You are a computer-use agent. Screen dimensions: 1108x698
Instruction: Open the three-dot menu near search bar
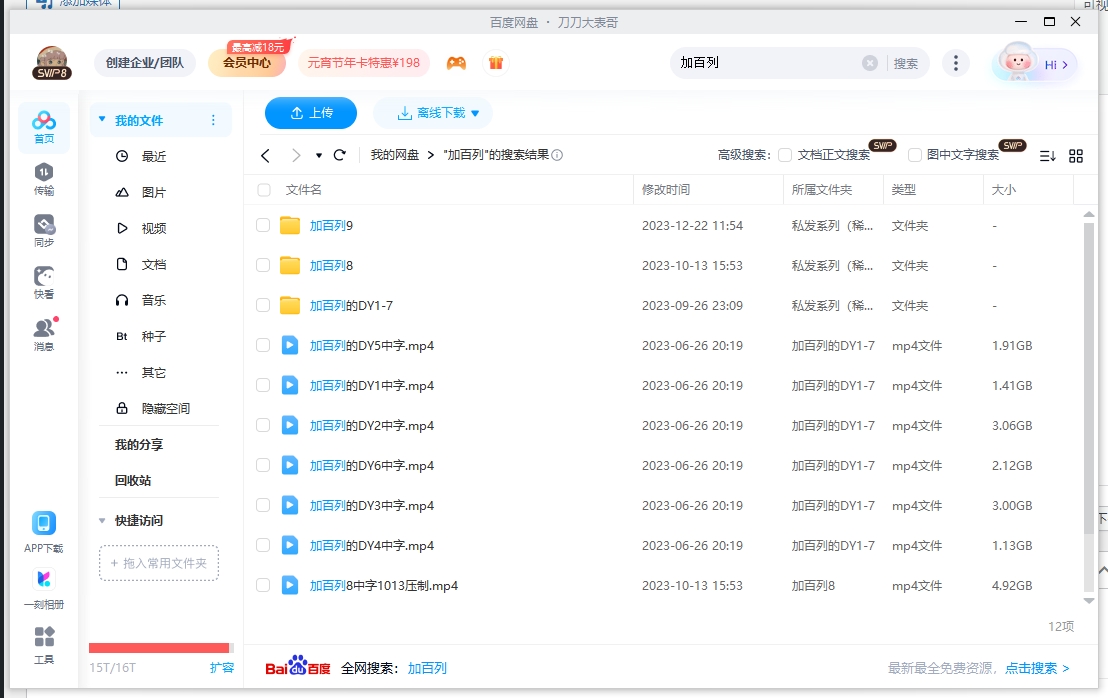955,62
